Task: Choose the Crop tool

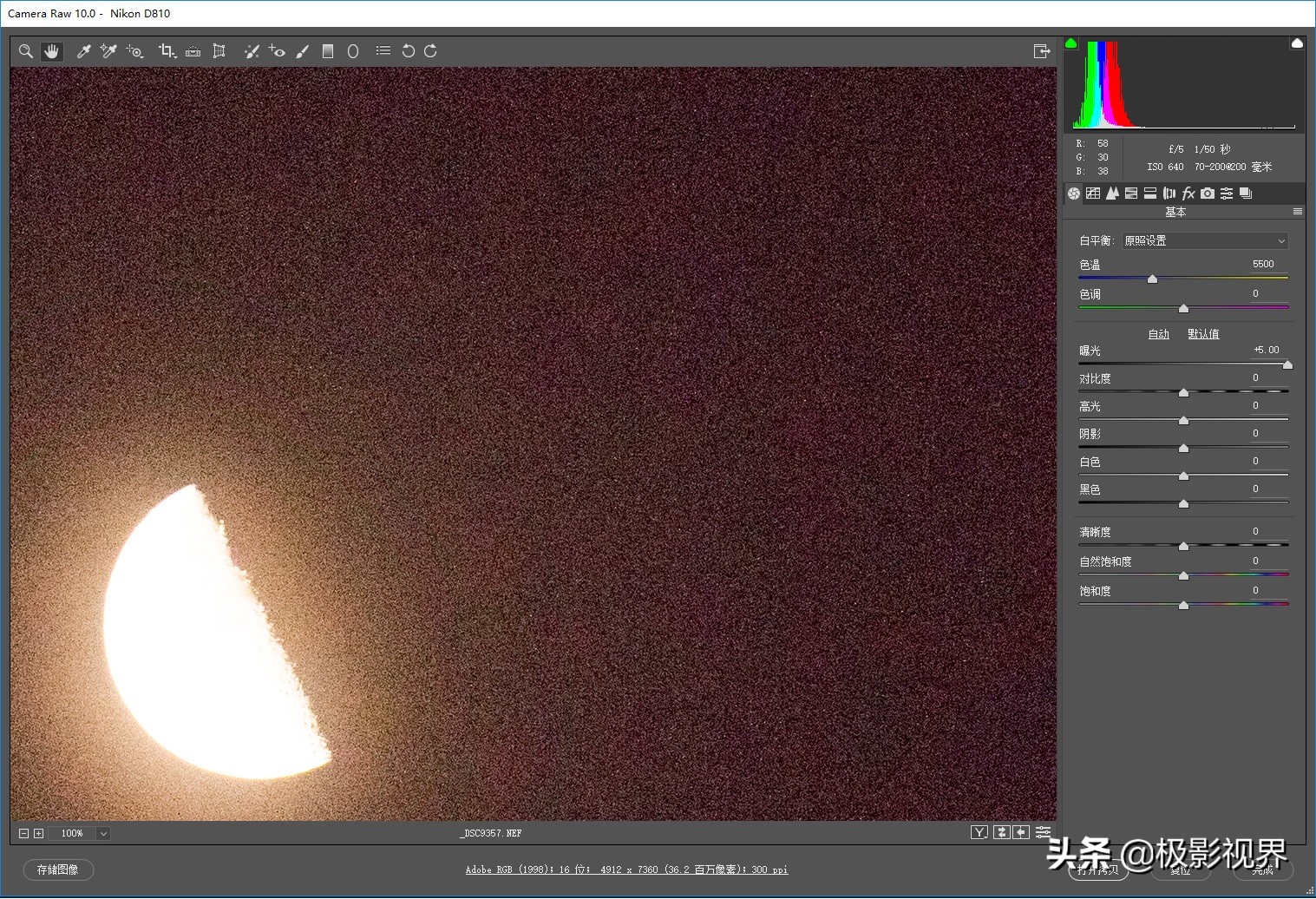Action: point(167,52)
